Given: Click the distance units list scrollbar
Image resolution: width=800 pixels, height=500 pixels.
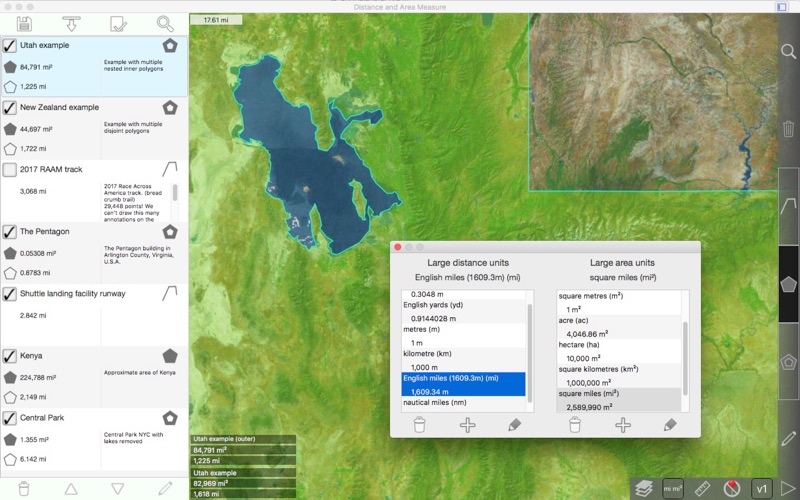Looking at the screenshot, I should (x=530, y=353).
